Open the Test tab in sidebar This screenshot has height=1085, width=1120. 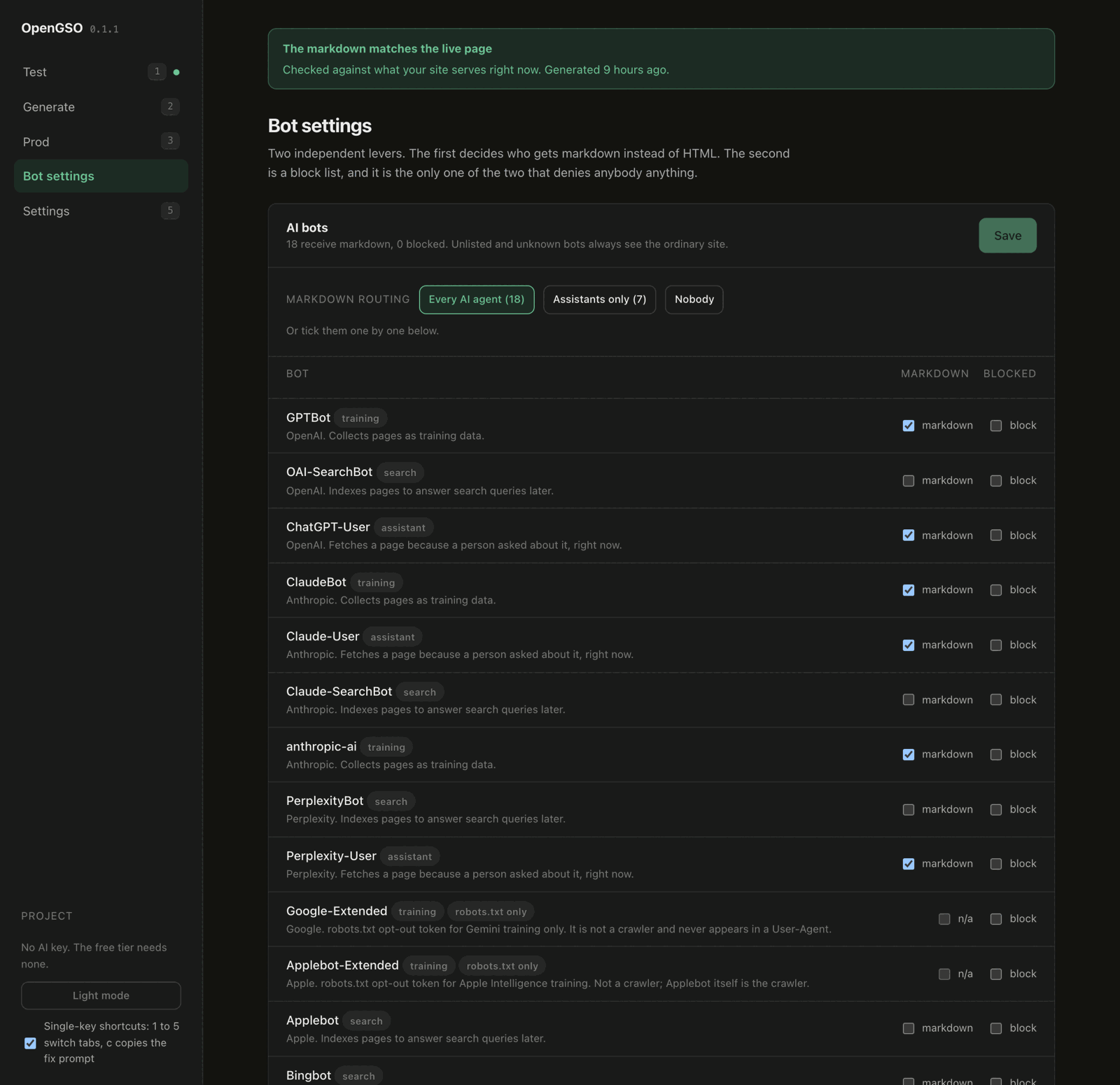[x=101, y=72]
